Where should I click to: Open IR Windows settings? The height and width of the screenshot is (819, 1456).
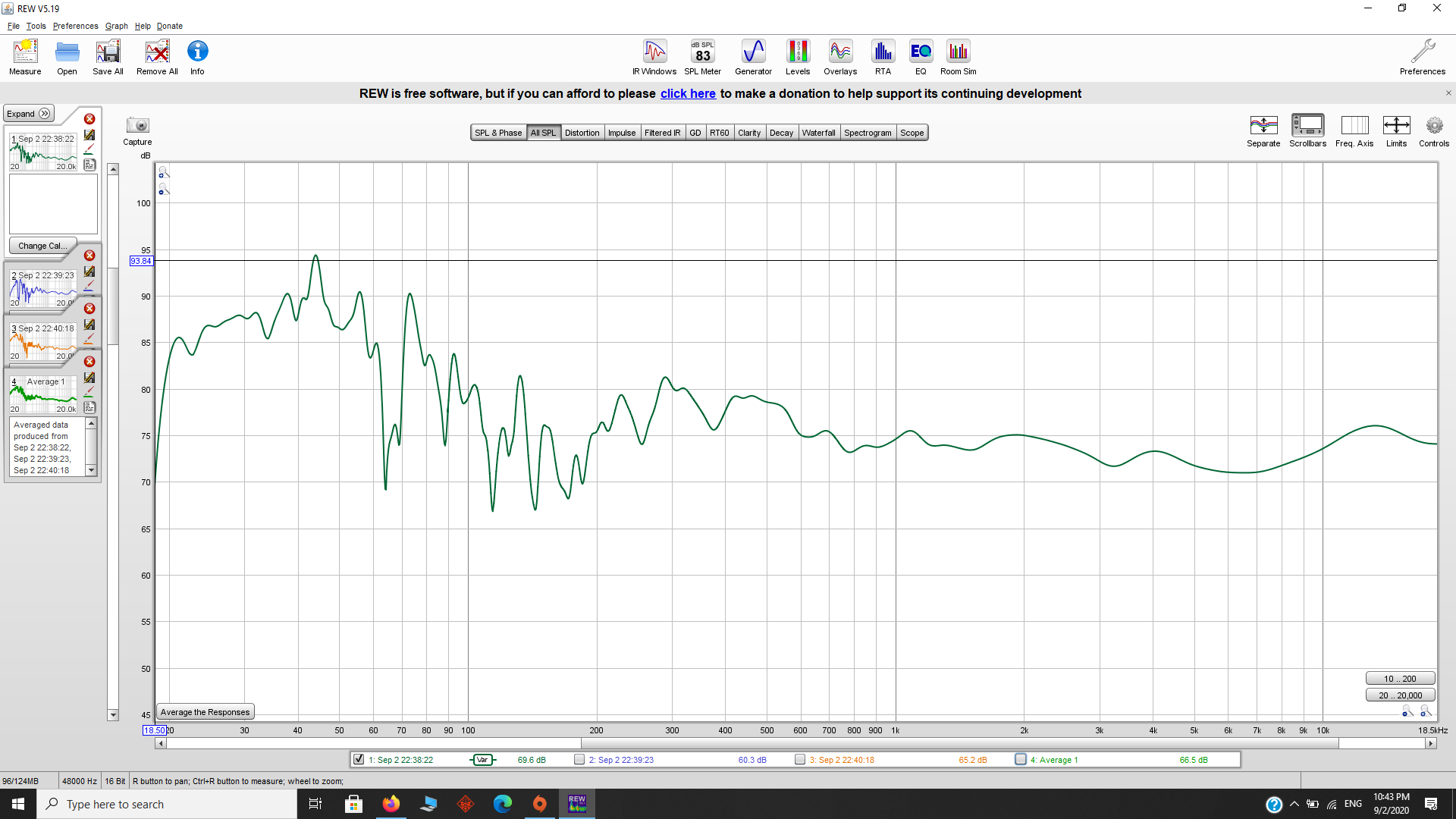pyautogui.click(x=654, y=58)
